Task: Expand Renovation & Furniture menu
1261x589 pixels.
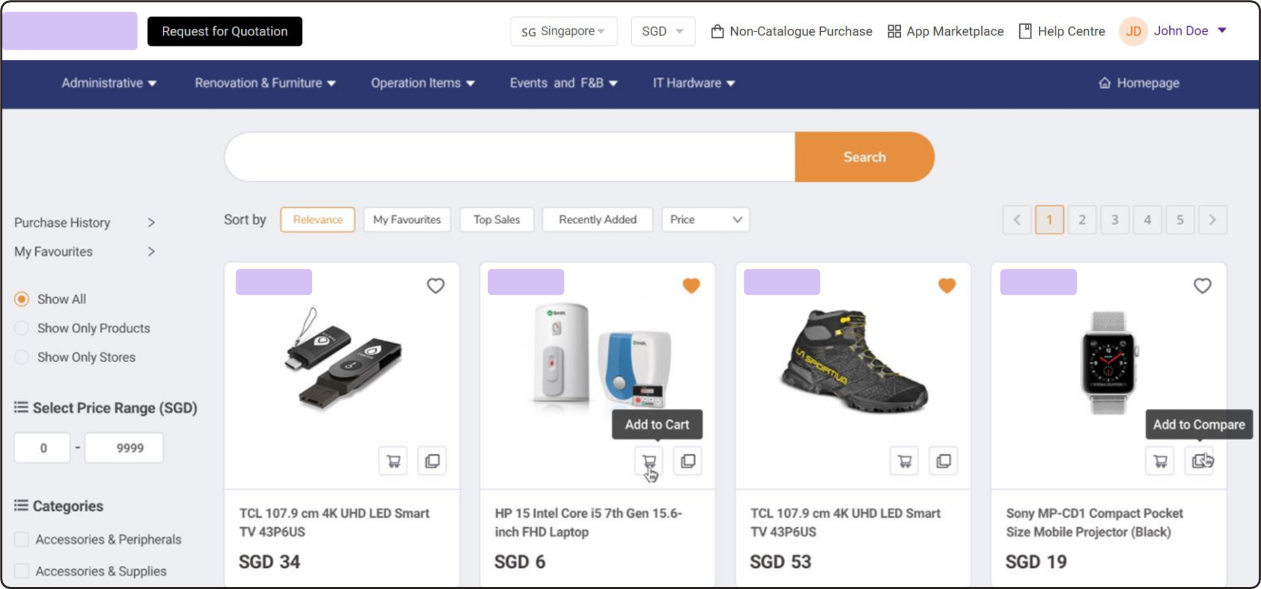Action: 265,83
